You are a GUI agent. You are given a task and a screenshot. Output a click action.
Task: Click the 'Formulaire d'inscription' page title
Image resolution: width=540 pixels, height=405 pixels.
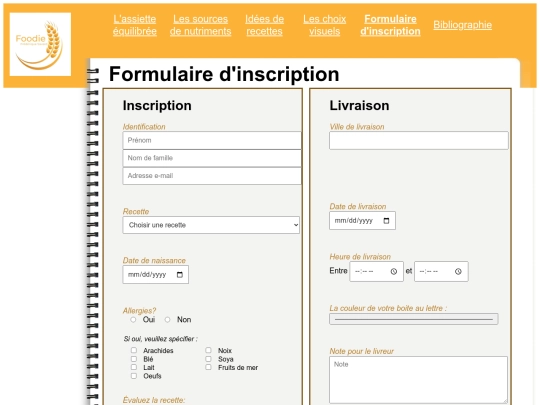(x=224, y=74)
